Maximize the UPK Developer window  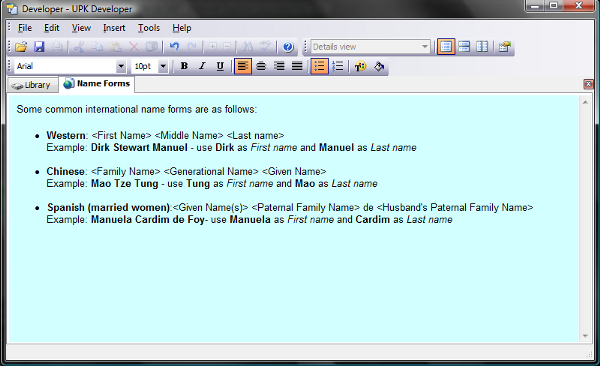[553, 5]
